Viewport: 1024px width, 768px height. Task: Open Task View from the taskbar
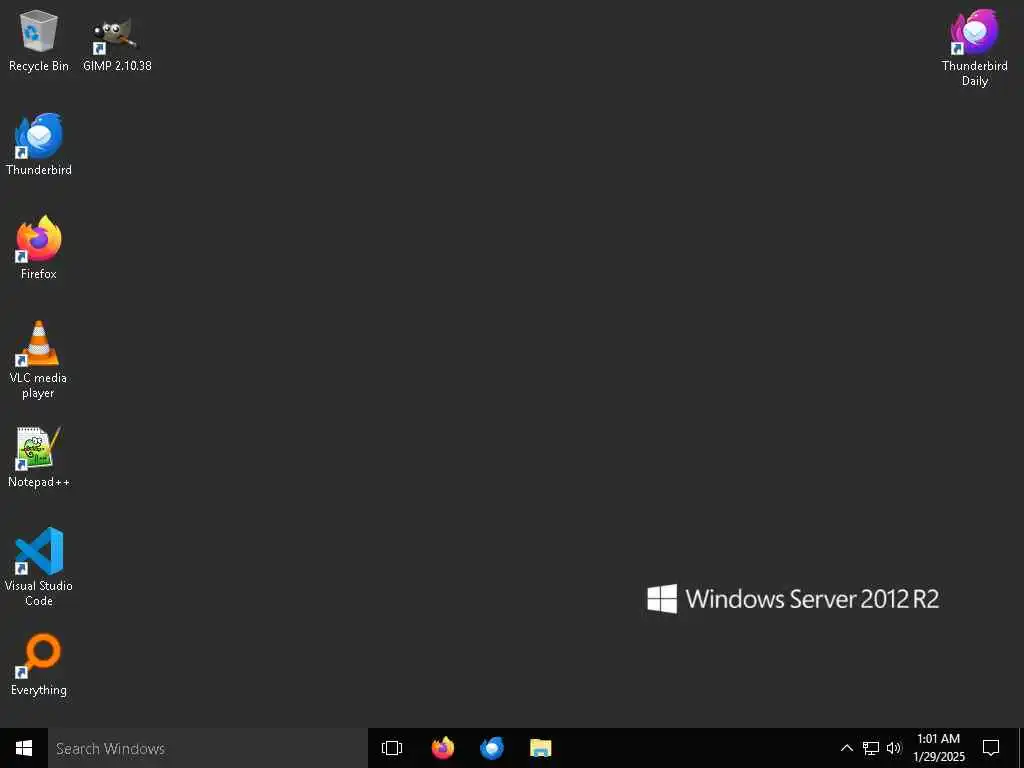392,748
